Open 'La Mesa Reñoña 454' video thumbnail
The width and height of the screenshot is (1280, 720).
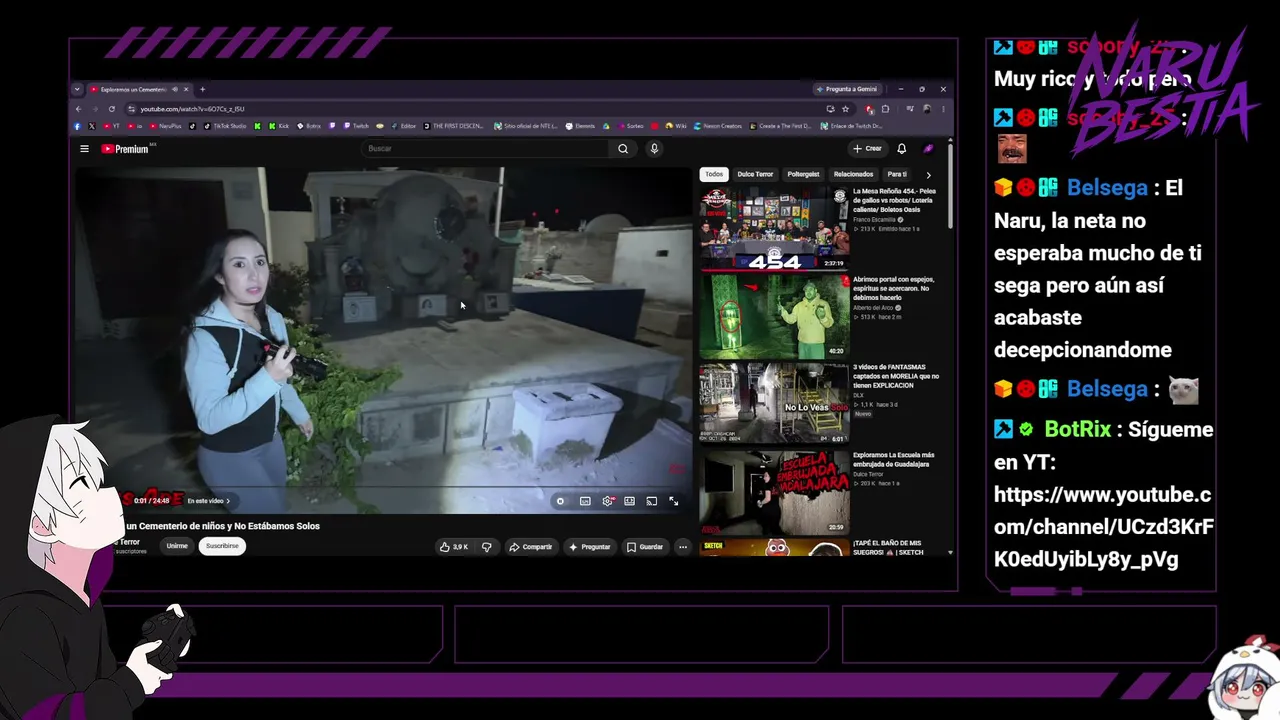click(x=774, y=229)
